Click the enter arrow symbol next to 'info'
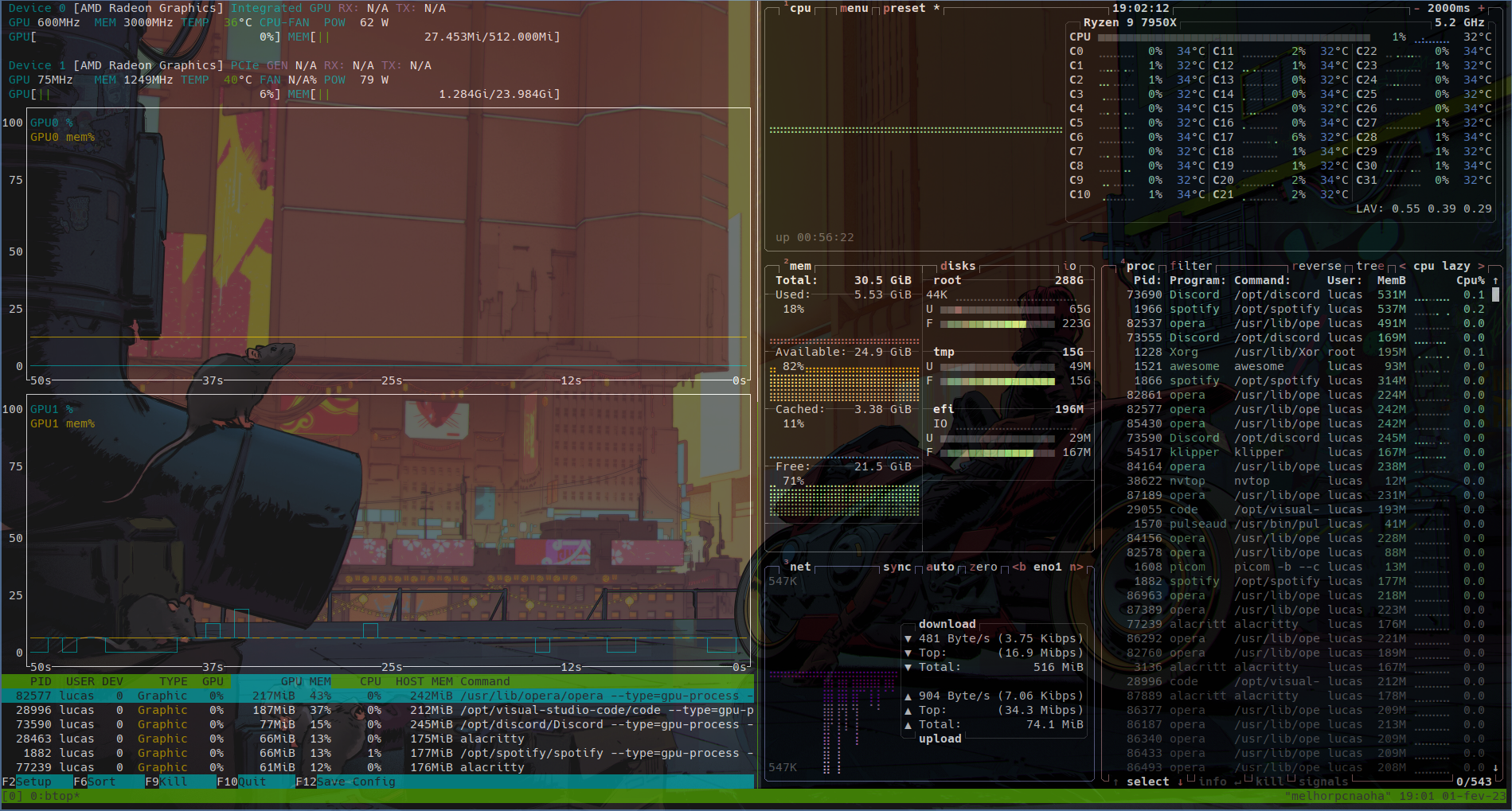 pyautogui.click(x=1237, y=782)
